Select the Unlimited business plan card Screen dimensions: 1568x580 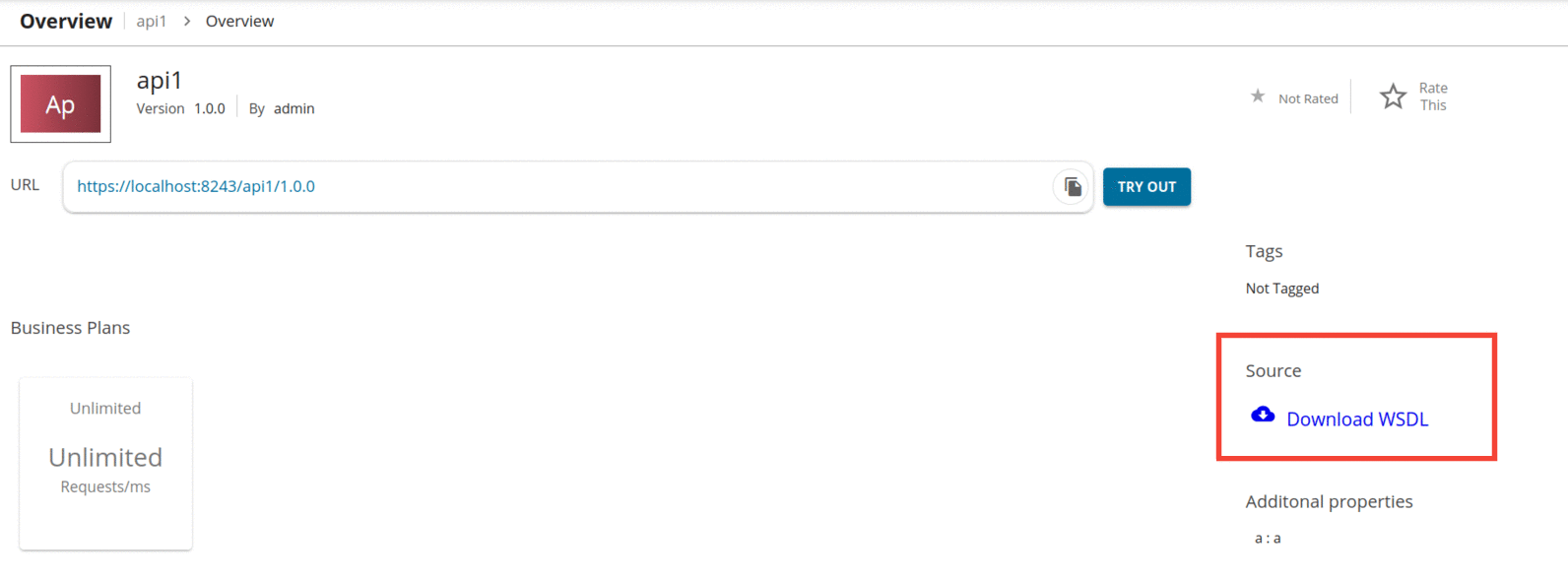105,463
